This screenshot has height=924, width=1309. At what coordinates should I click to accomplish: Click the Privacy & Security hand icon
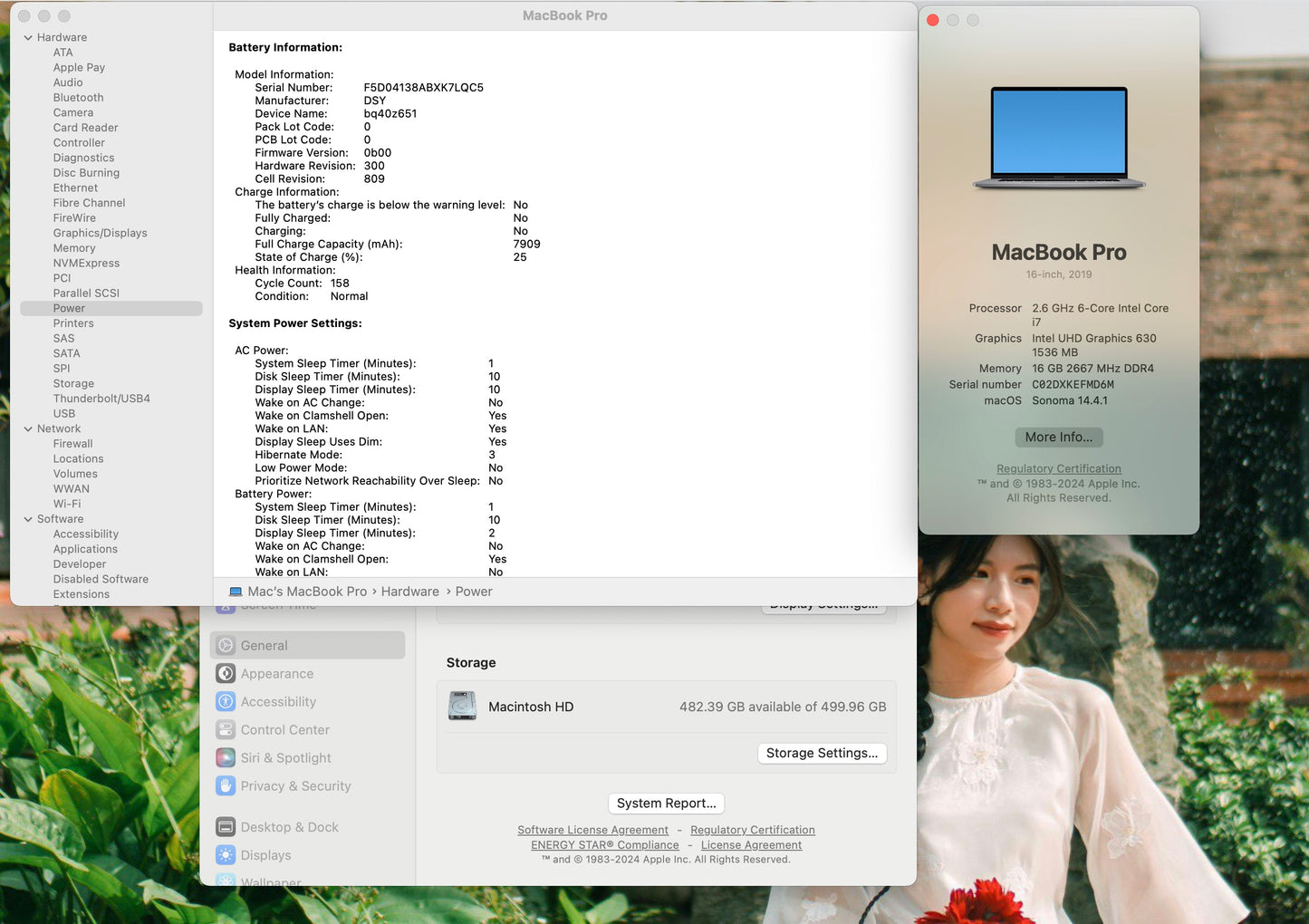tap(226, 786)
